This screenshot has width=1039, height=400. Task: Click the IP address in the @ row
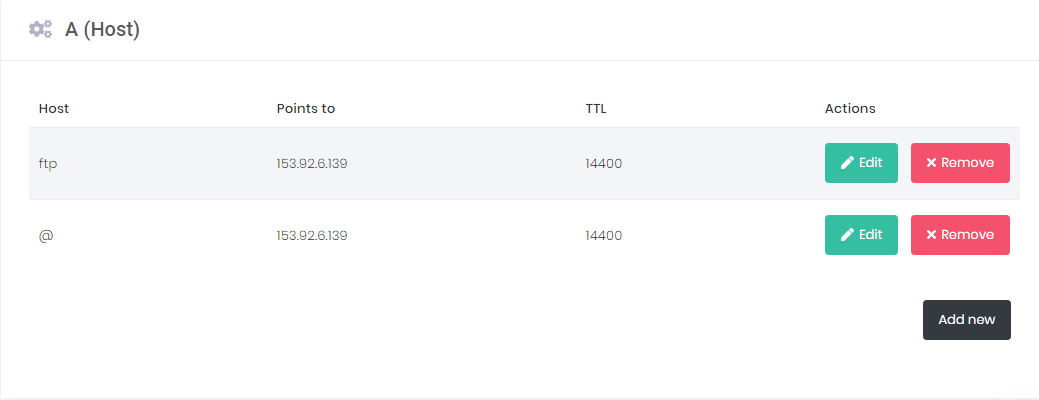coord(312,235)
